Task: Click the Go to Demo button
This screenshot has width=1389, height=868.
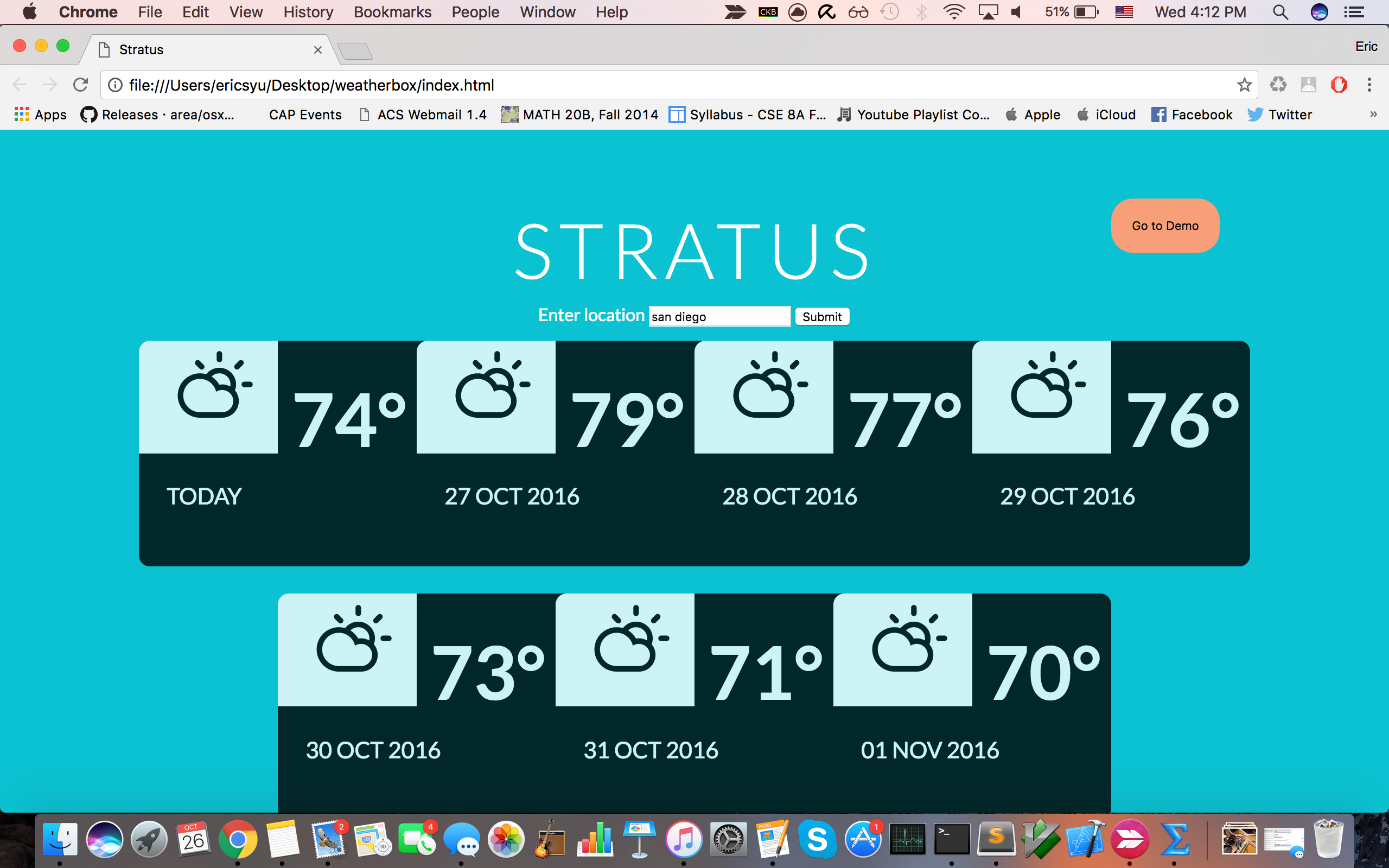Action: pos(1164,226)
